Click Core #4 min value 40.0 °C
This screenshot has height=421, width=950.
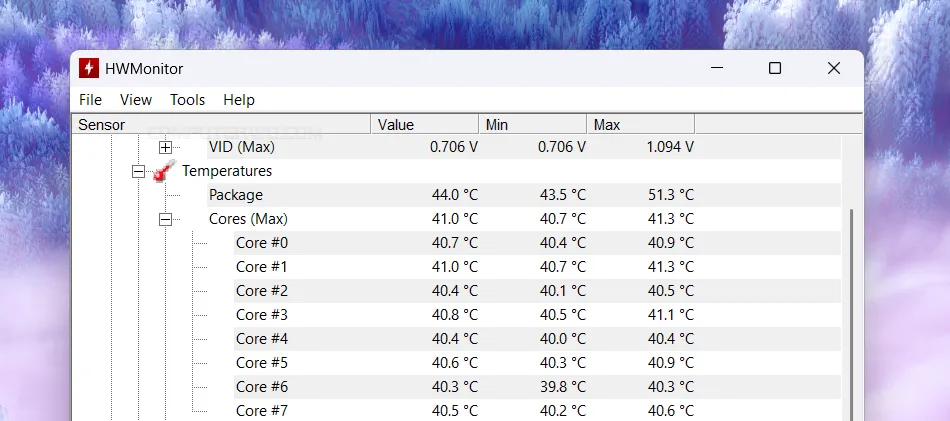[563, 339]
